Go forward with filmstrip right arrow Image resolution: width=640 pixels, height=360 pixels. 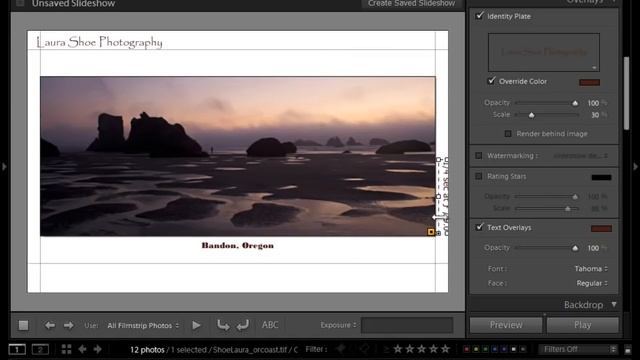[x=98, y=349]
